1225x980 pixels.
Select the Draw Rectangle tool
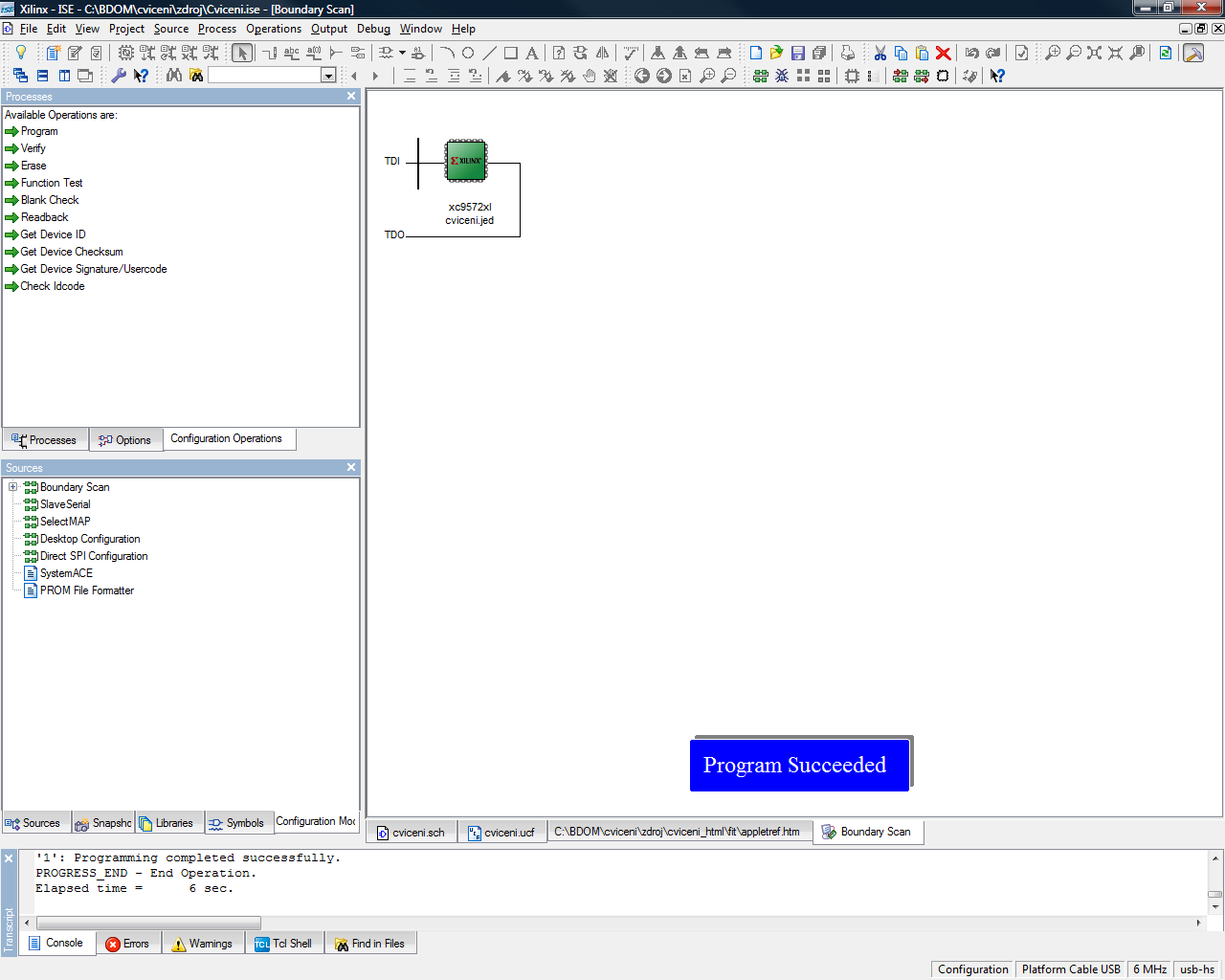(510, 53)
